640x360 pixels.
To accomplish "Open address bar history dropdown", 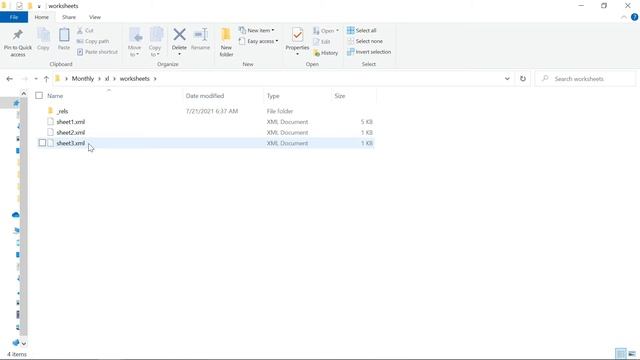I will tap(507, 79).
